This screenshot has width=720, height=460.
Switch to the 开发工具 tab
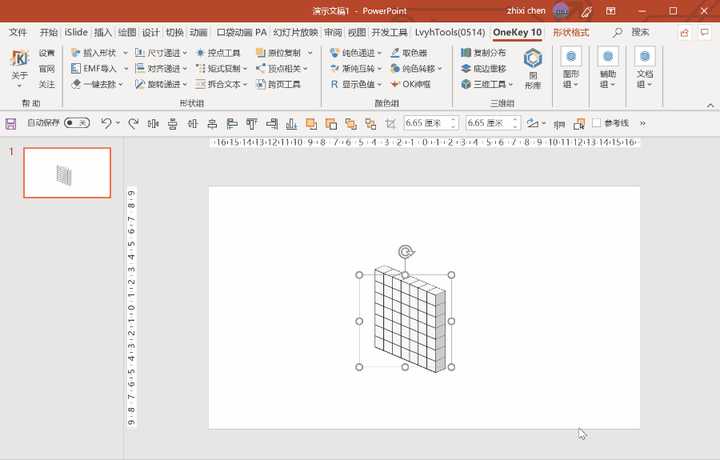pyautogui.click(x=389, y=32)
